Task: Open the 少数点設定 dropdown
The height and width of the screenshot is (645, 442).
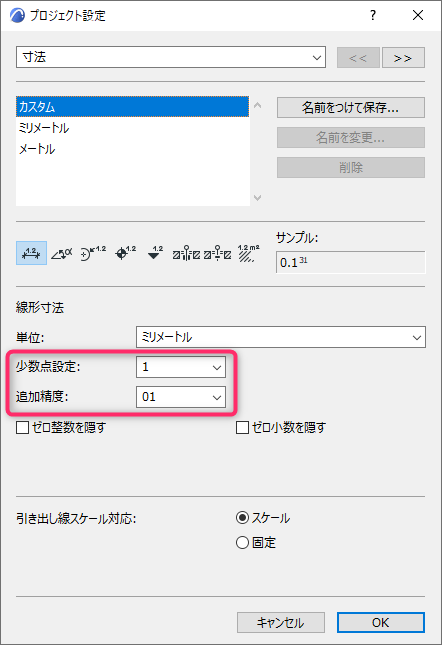Action: coord(181,367)
